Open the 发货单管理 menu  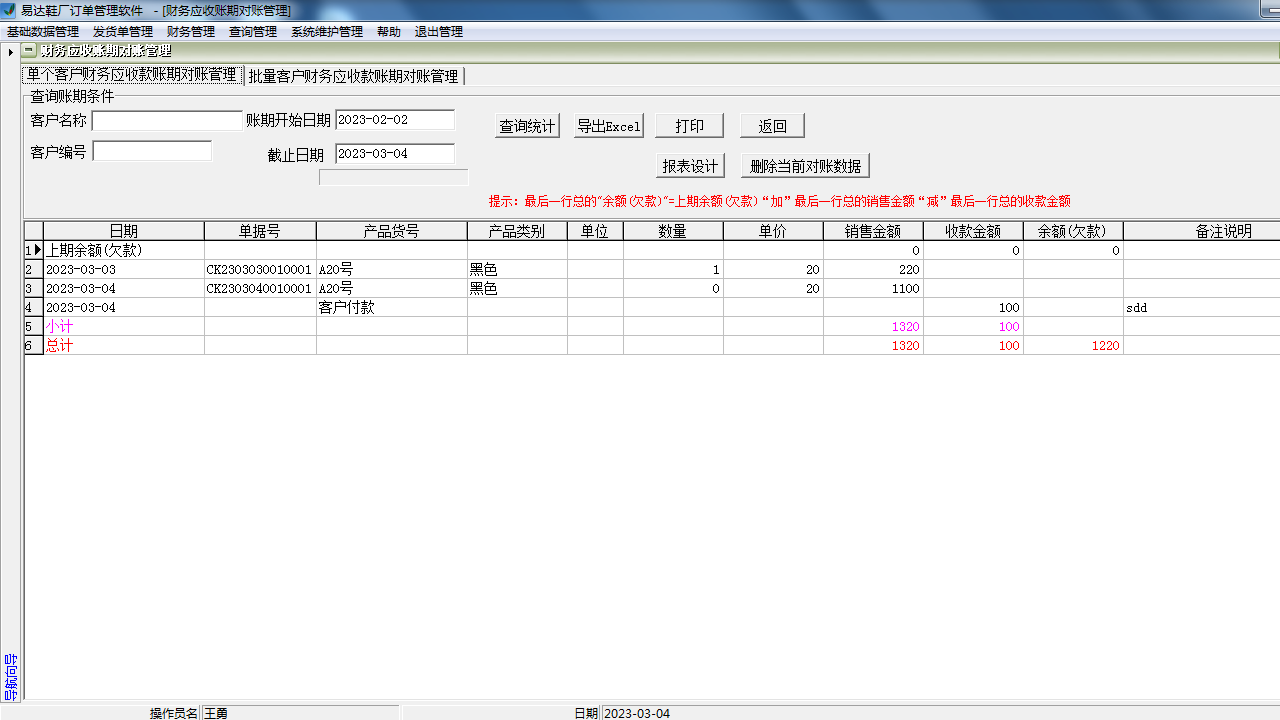pyautogui.click(x=125, y=31)
